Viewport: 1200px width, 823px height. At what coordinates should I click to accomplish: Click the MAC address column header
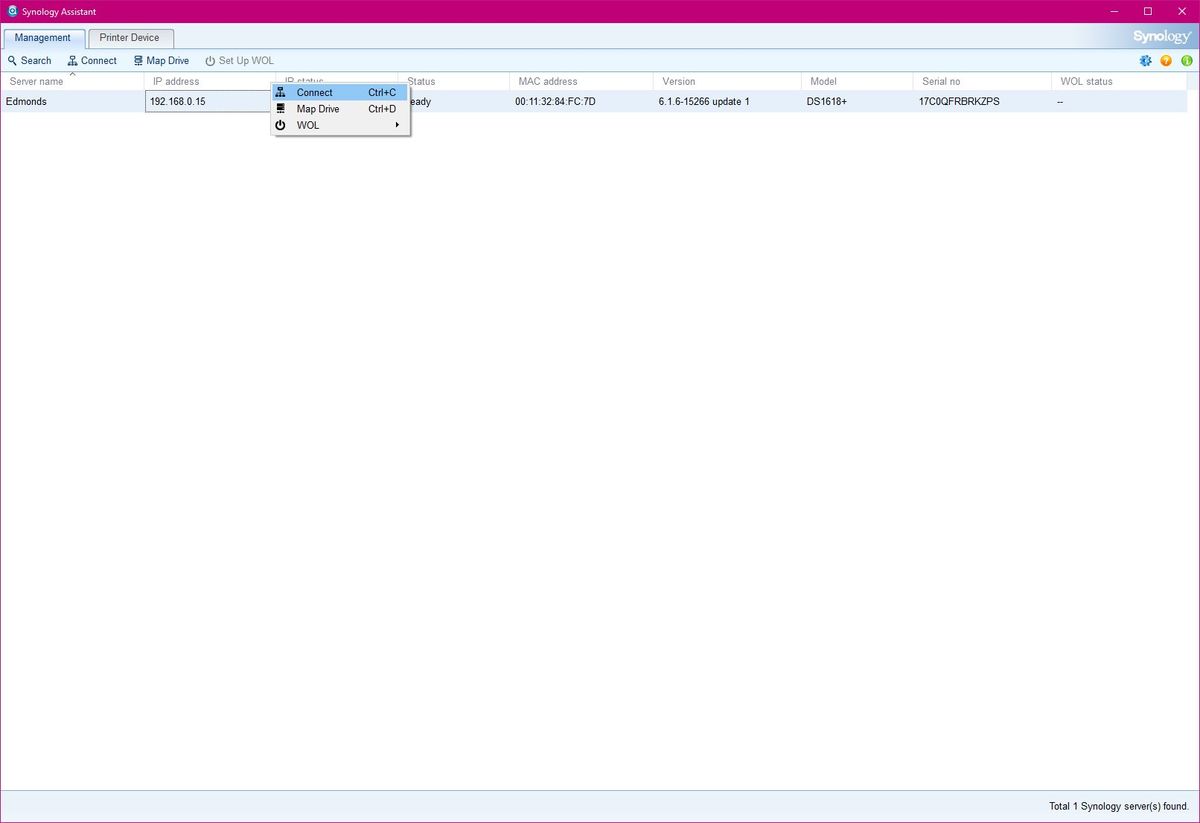coord(546,81)
